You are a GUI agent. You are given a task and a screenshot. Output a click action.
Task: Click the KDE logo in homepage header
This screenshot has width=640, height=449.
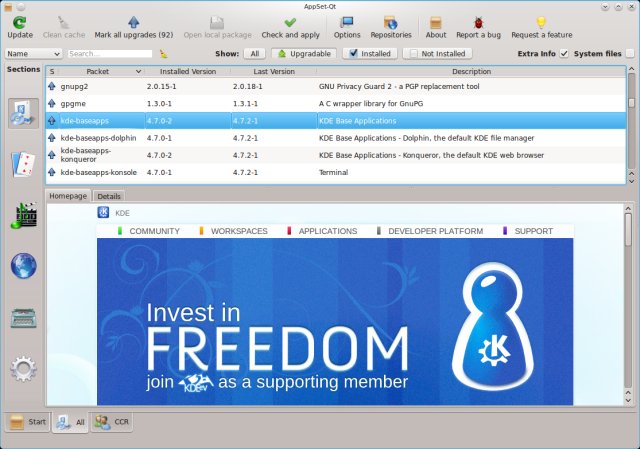(103, 212)
